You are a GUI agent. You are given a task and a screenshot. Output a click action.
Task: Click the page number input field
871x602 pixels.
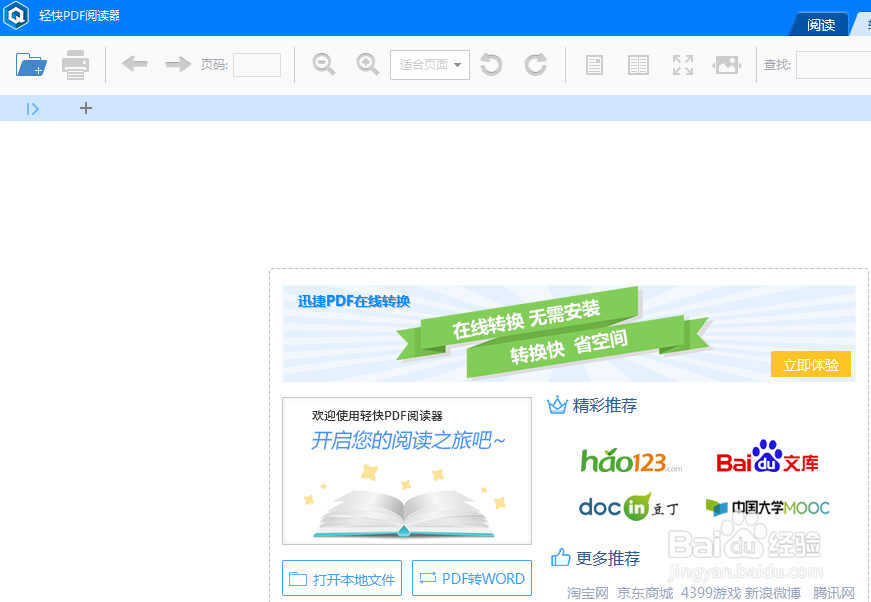pyautogui.click(x=257, y=65)
